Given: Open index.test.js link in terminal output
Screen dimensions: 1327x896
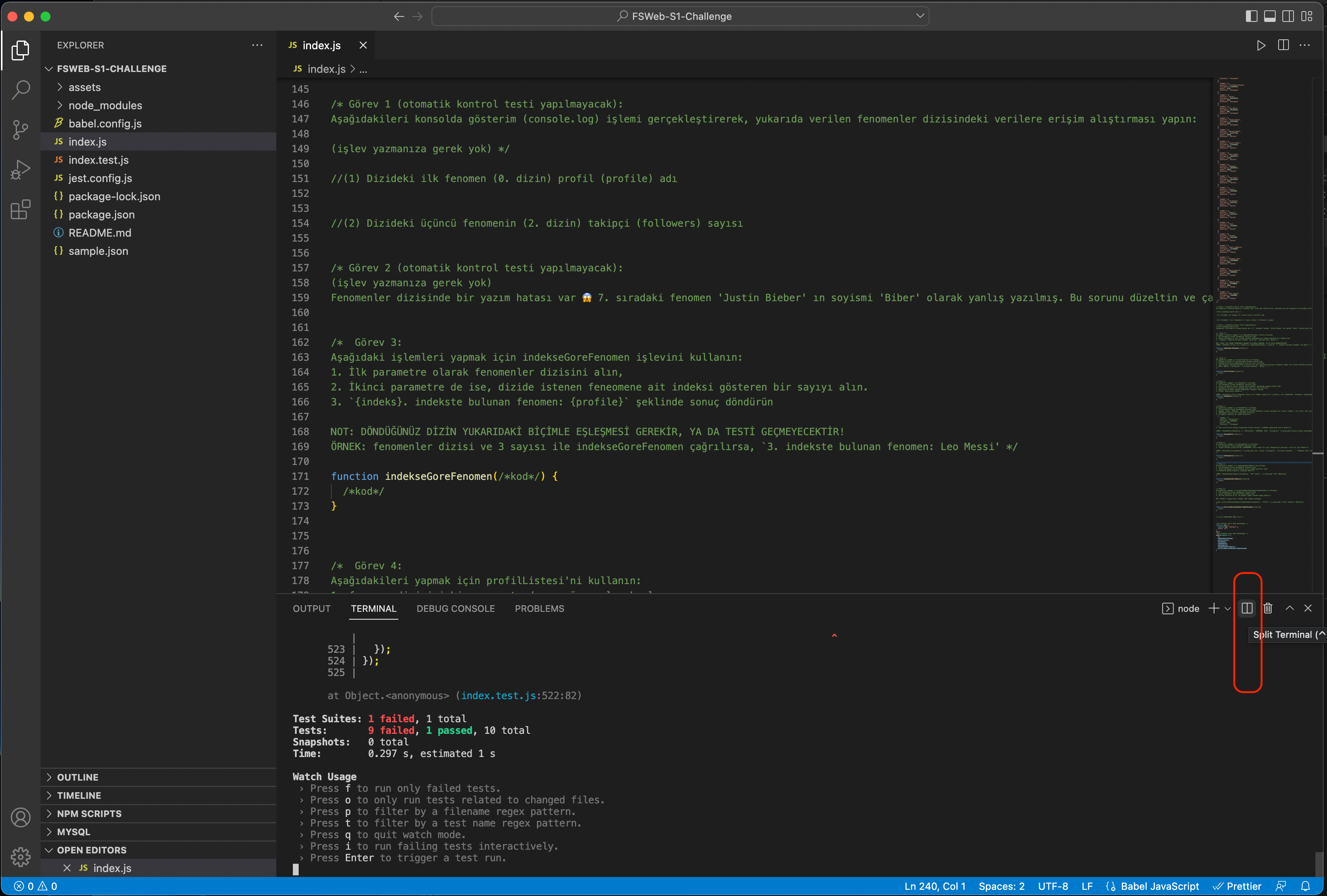Looking at the screenshot, I should [x=498, y=695].
